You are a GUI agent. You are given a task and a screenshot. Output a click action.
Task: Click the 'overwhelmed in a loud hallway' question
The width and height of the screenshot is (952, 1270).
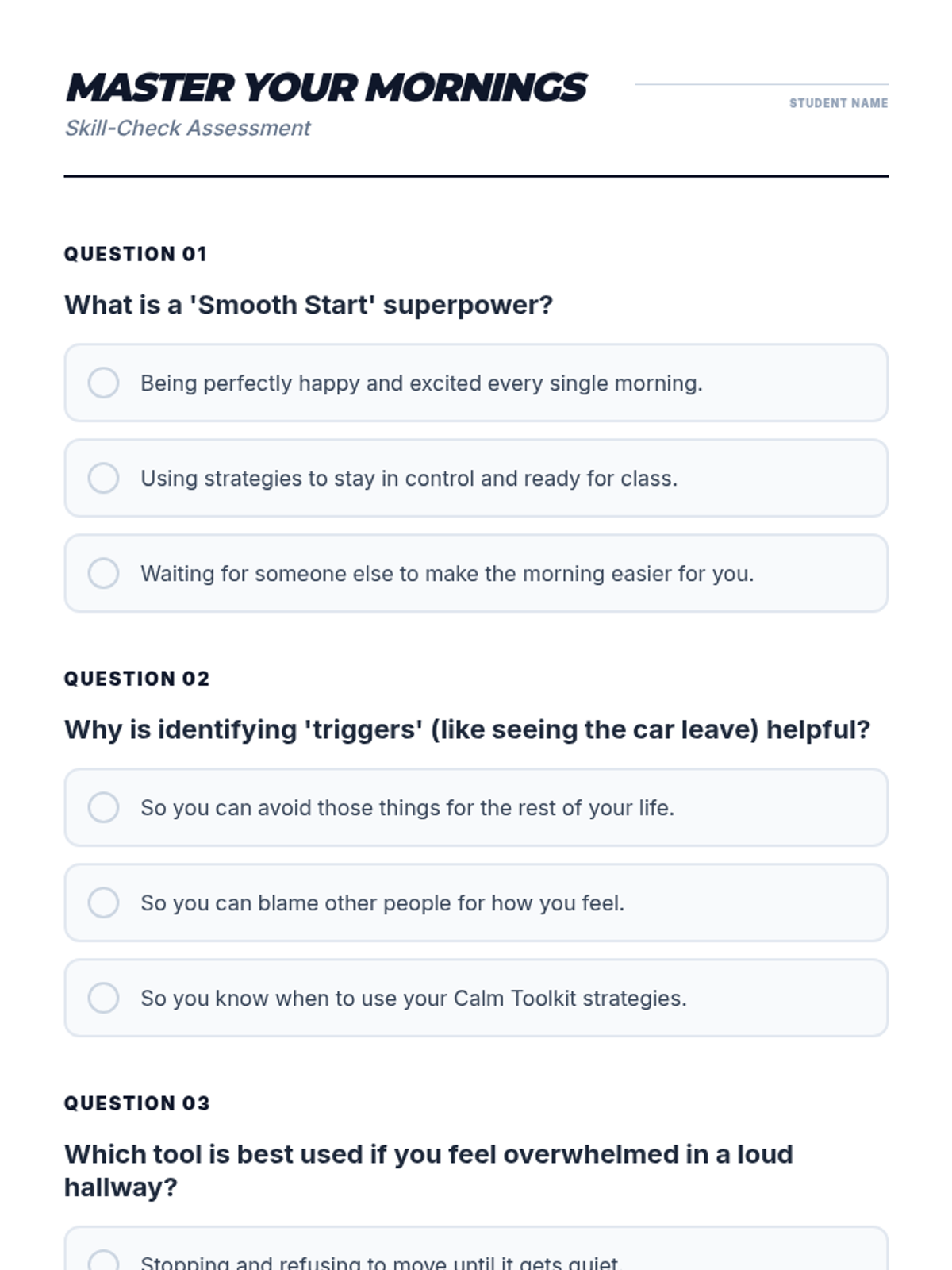coord(428,1171)
